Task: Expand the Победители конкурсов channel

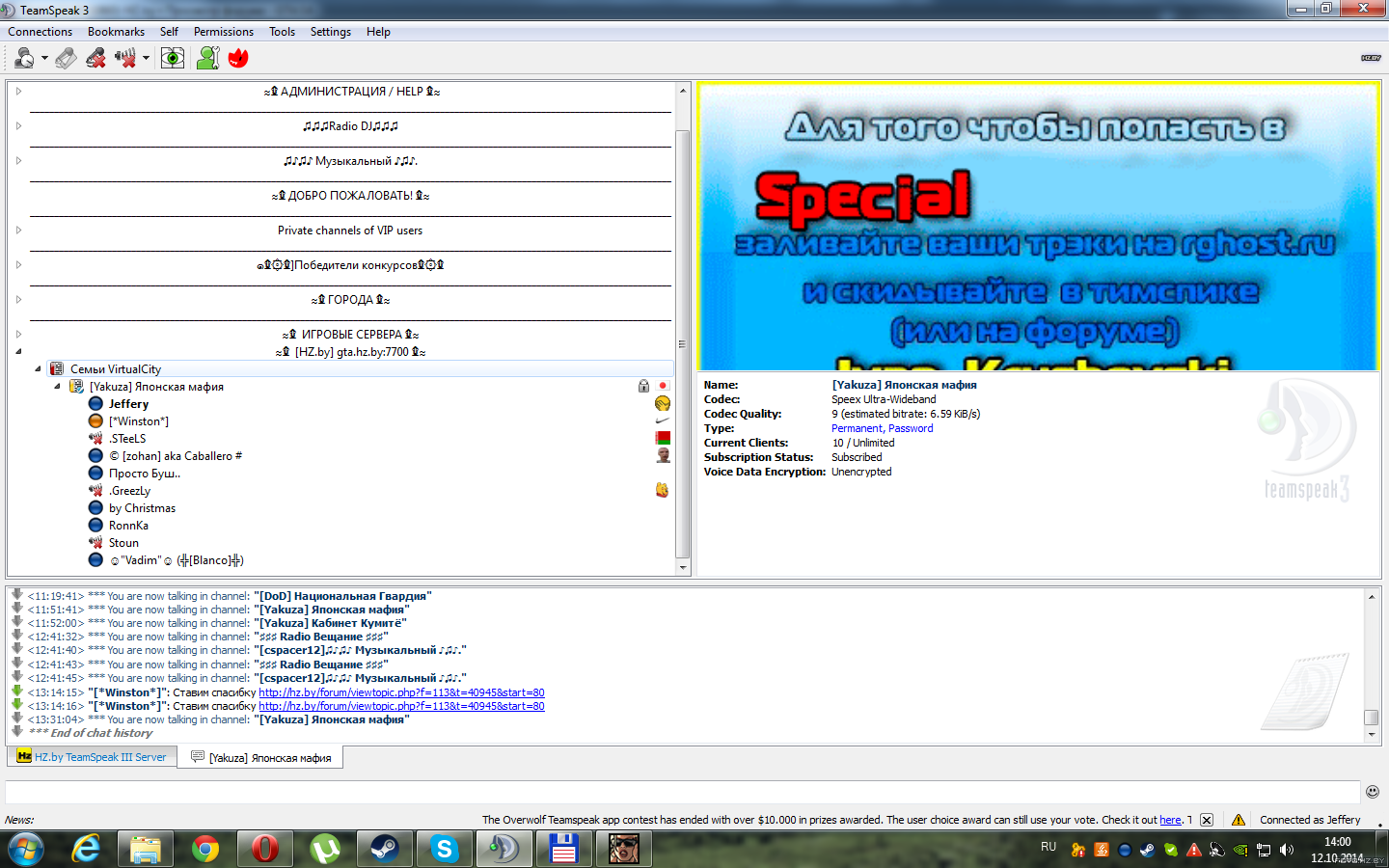Action: coord(18,265)
